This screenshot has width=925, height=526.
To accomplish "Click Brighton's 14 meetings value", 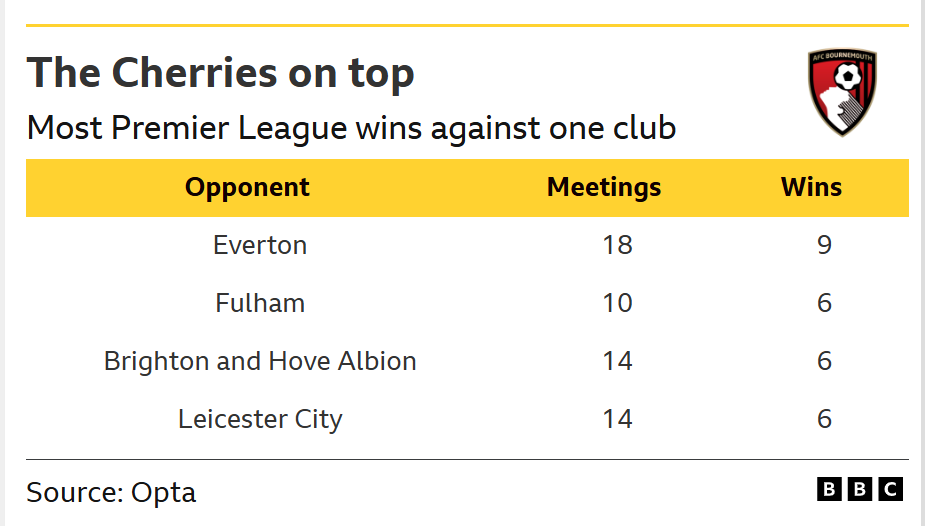I will click(617, 361).
